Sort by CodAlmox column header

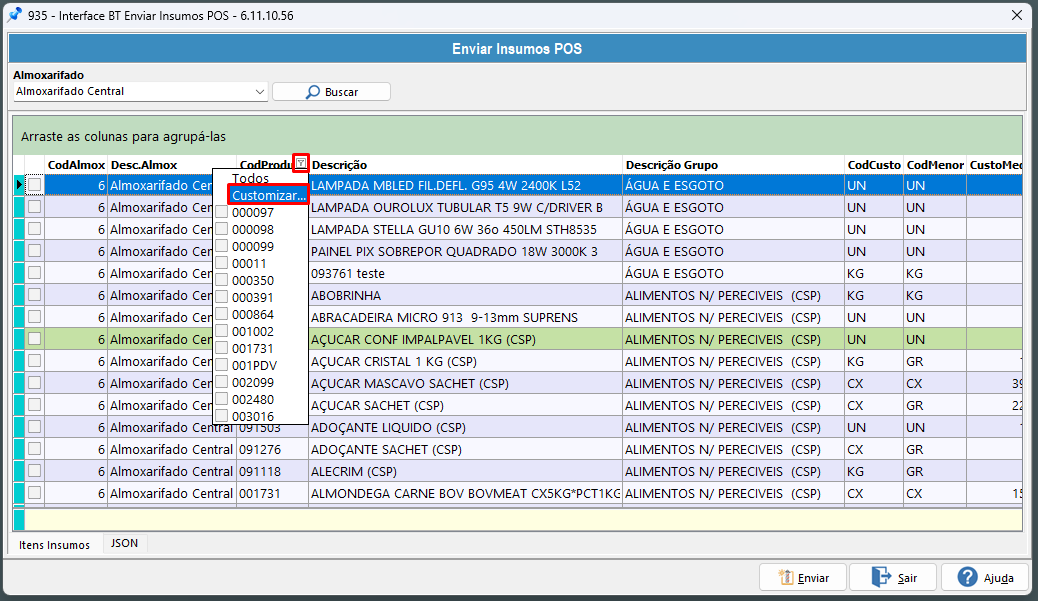(76, 165)
